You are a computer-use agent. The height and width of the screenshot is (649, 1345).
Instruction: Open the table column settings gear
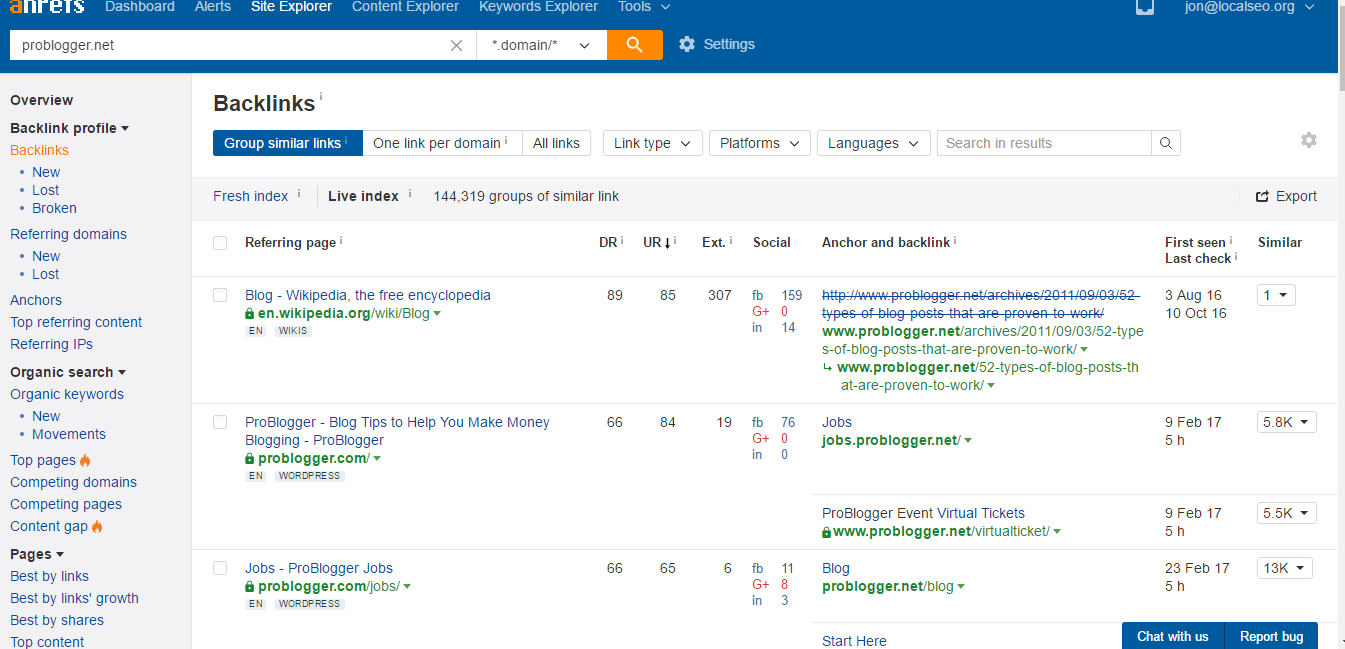(x=1309, y=141)
